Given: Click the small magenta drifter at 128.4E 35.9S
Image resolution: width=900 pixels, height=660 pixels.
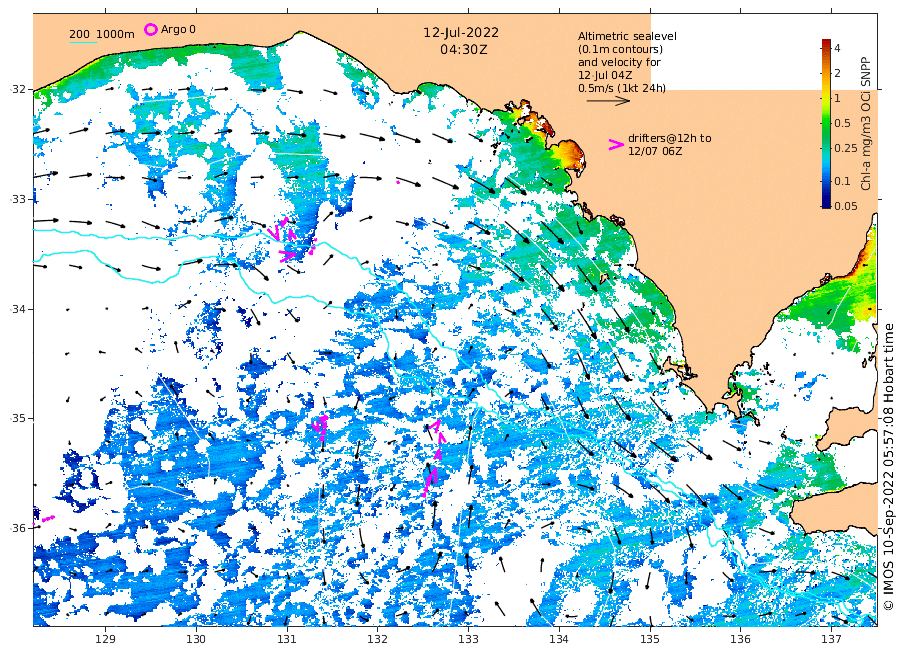Looking at the screenshot, I should [48, 519].
